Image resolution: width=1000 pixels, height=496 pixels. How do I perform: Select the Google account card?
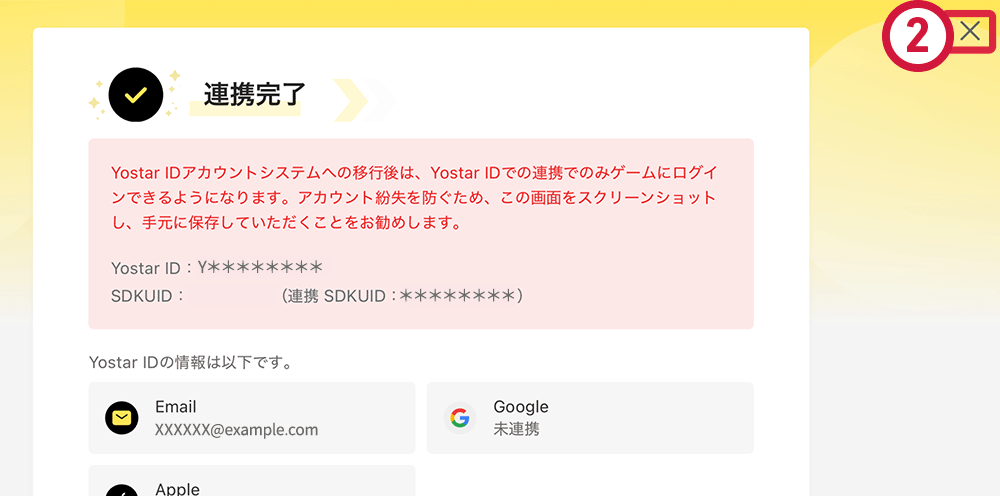point(589,418)
